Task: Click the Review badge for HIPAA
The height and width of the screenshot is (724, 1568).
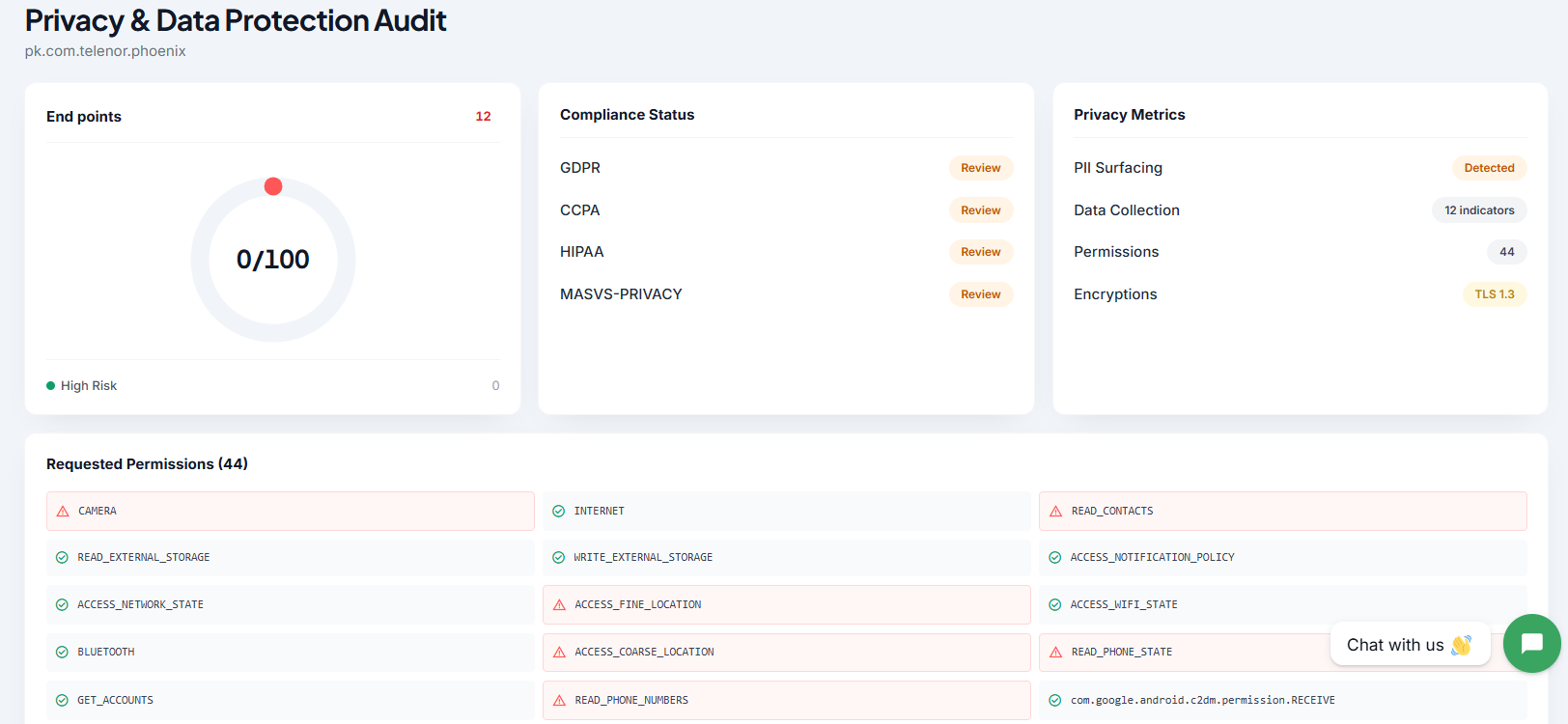Action: point(981,252)
